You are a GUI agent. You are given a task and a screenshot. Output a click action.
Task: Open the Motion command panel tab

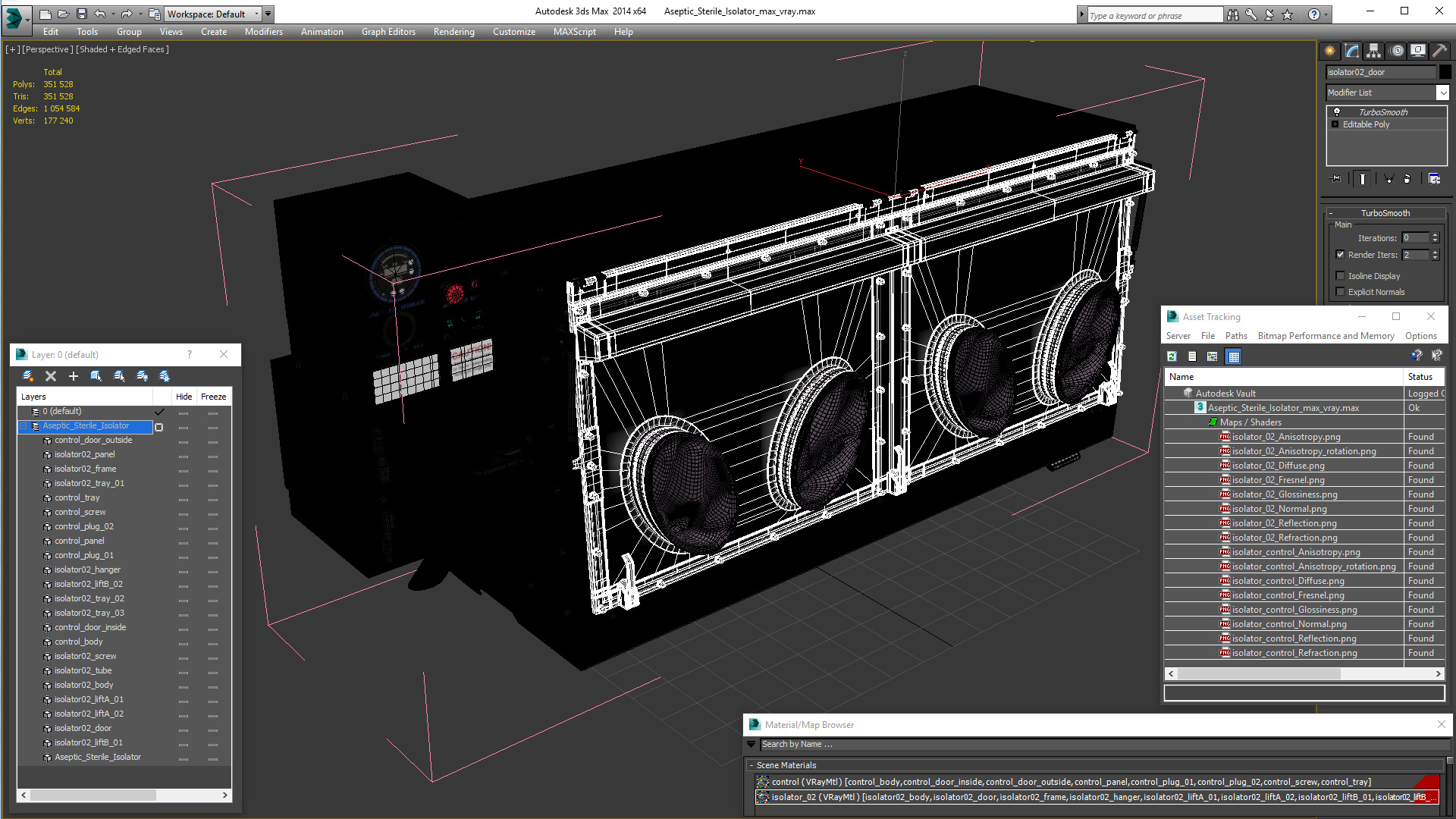click(x=1397, y=51)
